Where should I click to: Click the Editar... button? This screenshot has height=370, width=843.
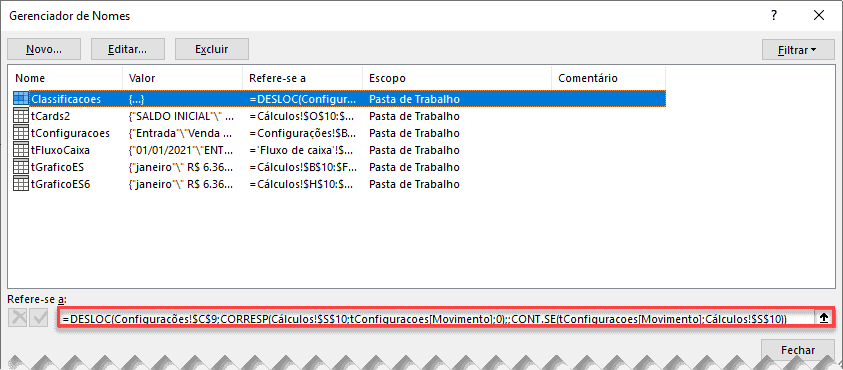[127, 49]
